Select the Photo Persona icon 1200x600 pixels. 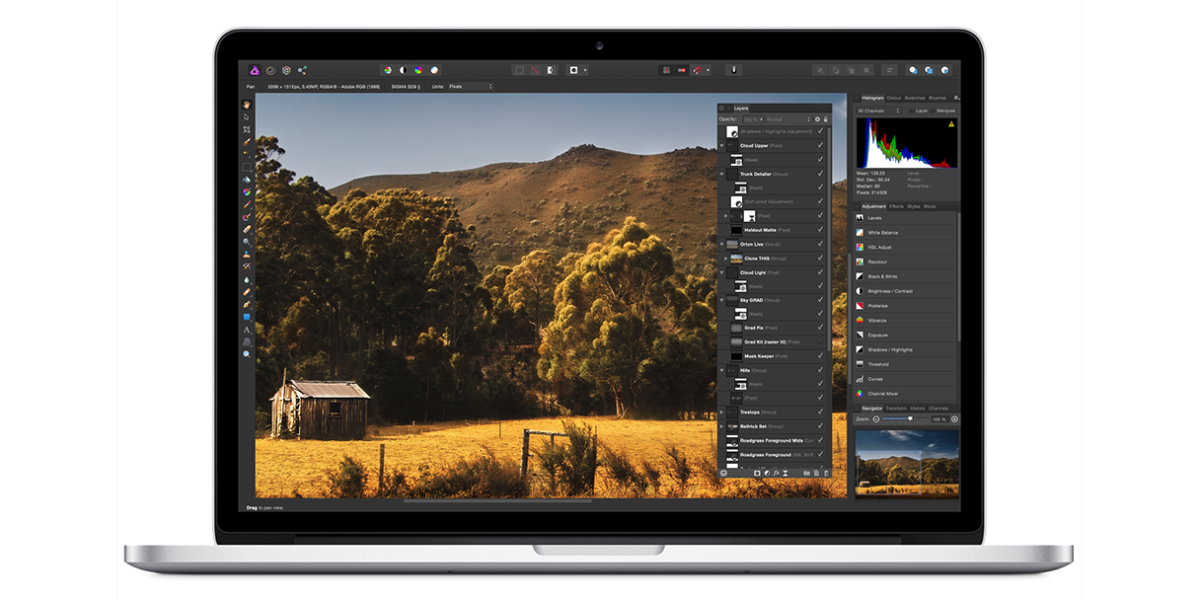coord(255,70)
